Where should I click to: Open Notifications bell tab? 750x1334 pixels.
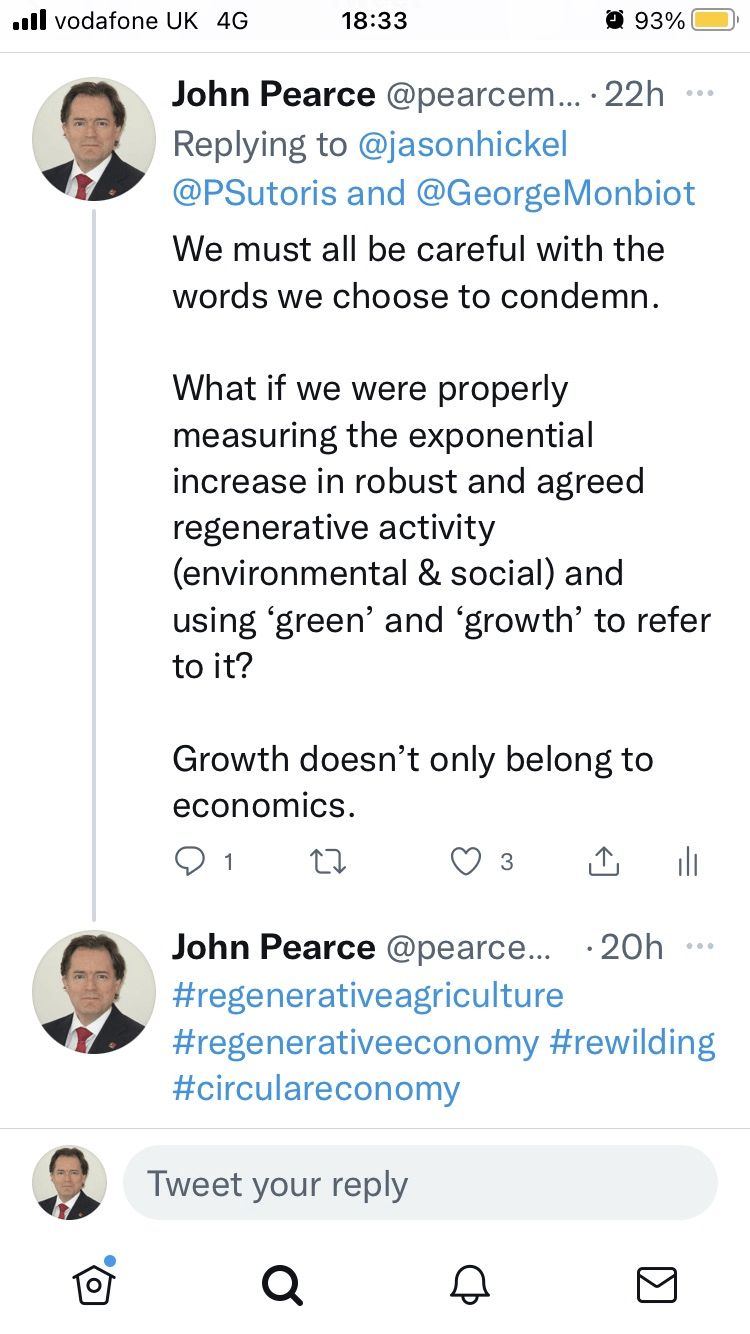[x=469, y=1284]
